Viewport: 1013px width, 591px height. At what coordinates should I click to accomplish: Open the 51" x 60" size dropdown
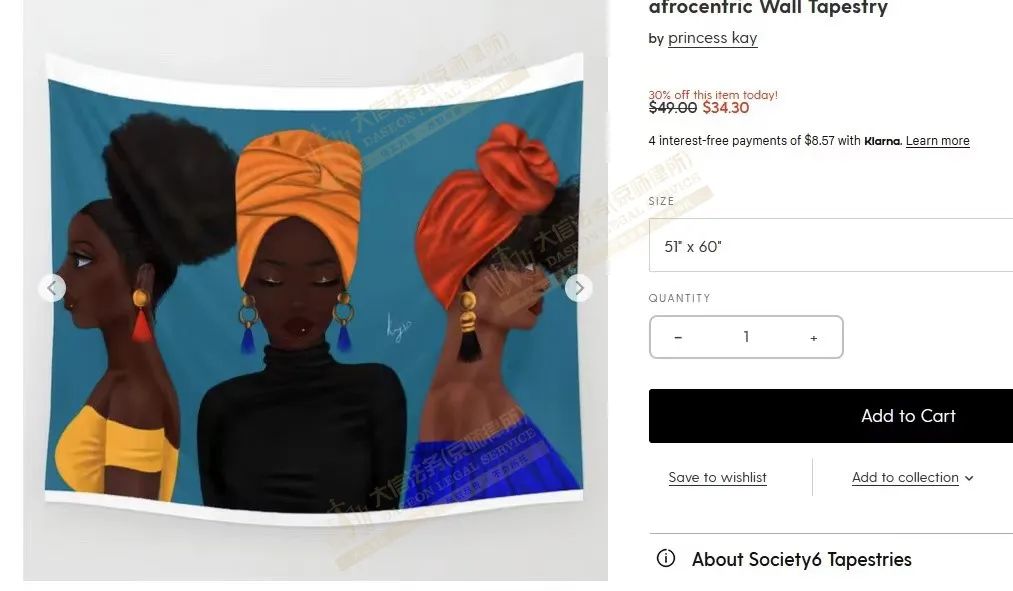831,245
